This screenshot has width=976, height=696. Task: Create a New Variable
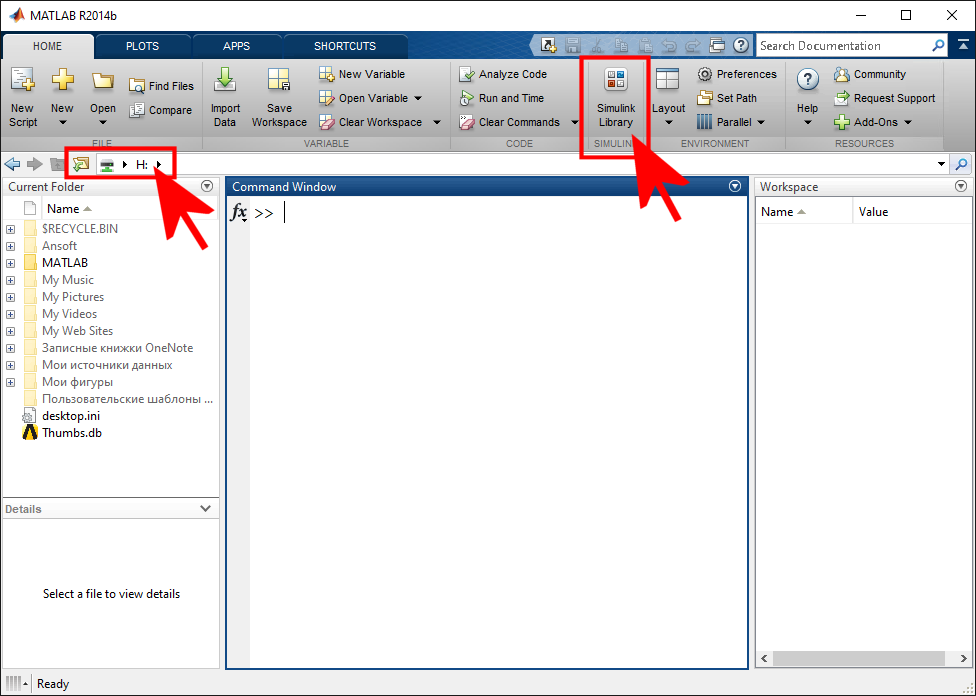[x=362, y=74]
